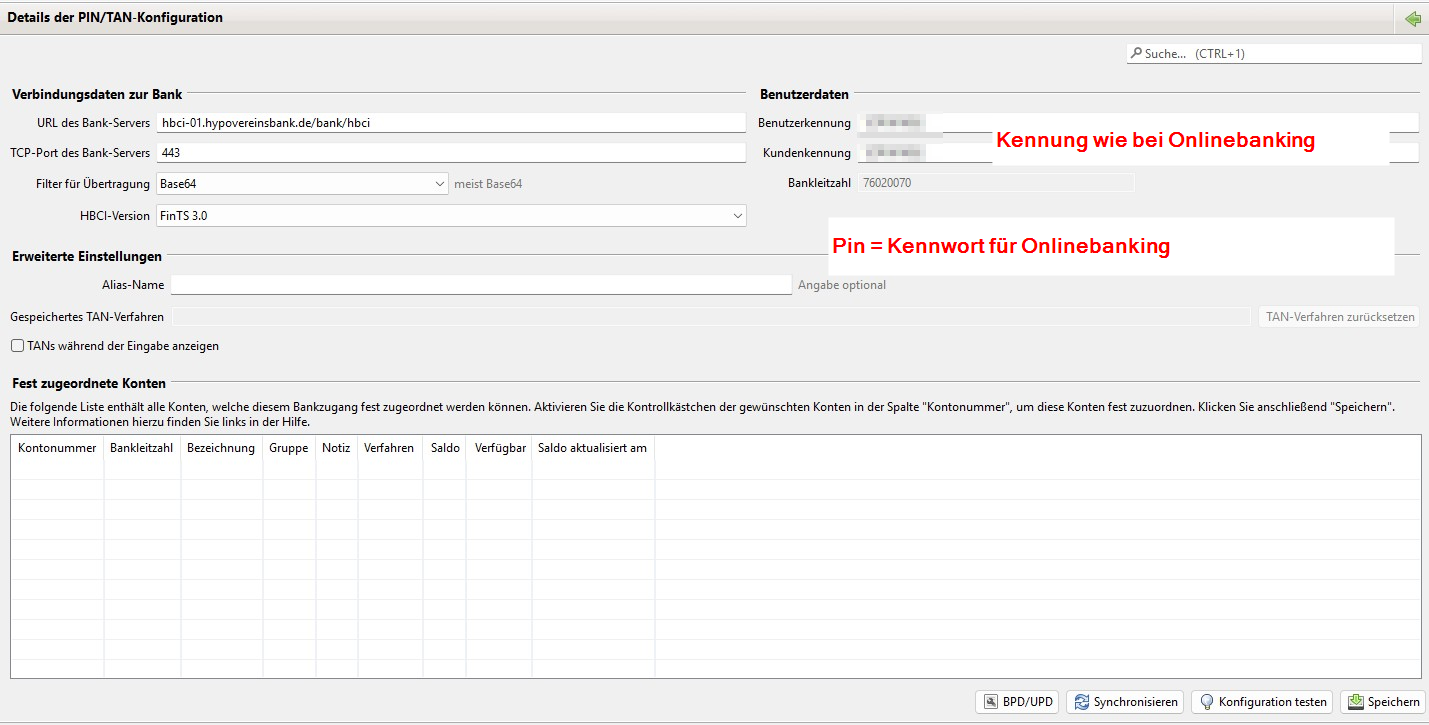The image size is (1429, 725).
Task: Click the Konfiguration testen lightbulb icon
Action: coord(1206,702)
